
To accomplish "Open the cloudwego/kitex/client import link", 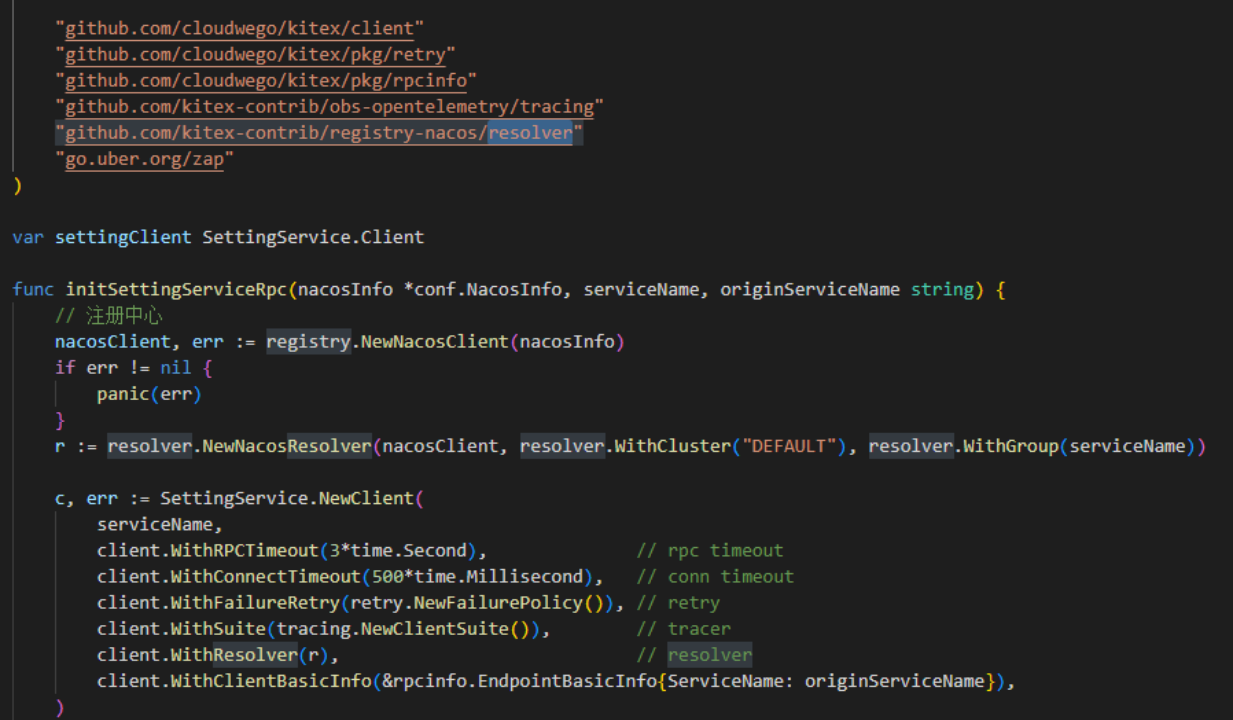I will pos(239,29).
